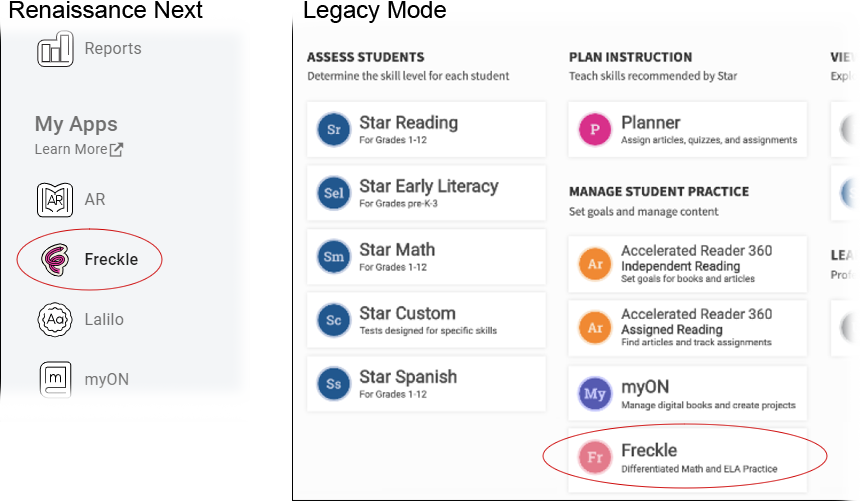Click the Reports label in sidebar

[x=113, y=49]
